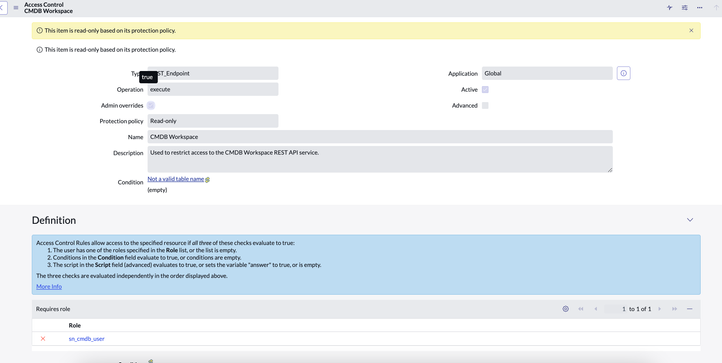Viewport: 722px width, 363px height.
Task: Dismiss the yellow read-only notification banner
Action: click(x=691, y=30)
